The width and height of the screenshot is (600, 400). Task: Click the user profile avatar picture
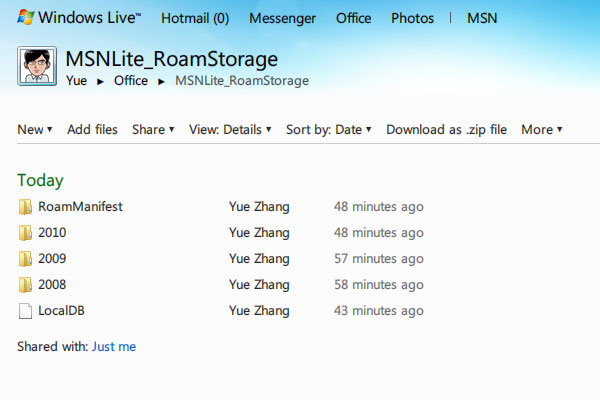(37, 67)
